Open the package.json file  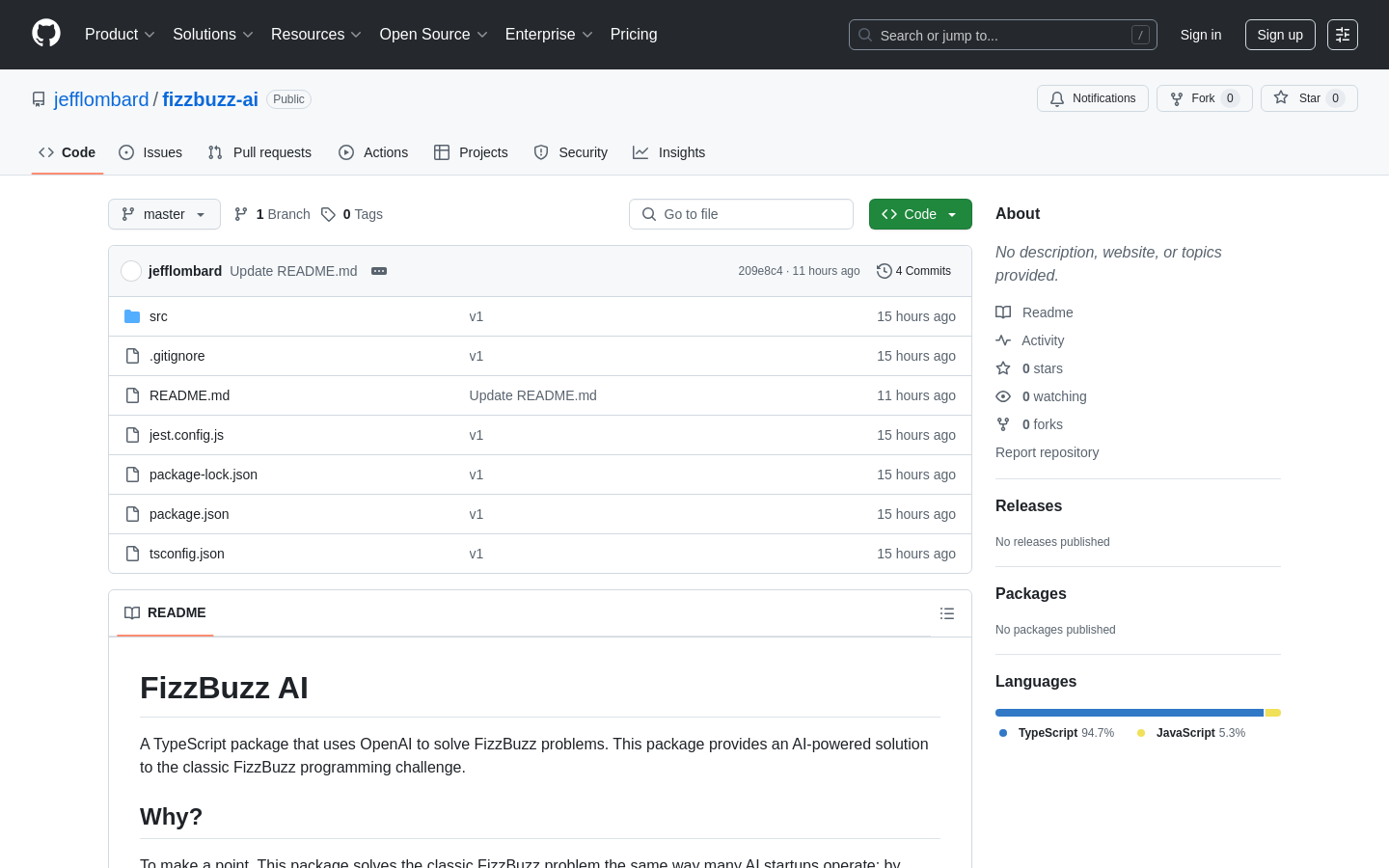[189, 514]
